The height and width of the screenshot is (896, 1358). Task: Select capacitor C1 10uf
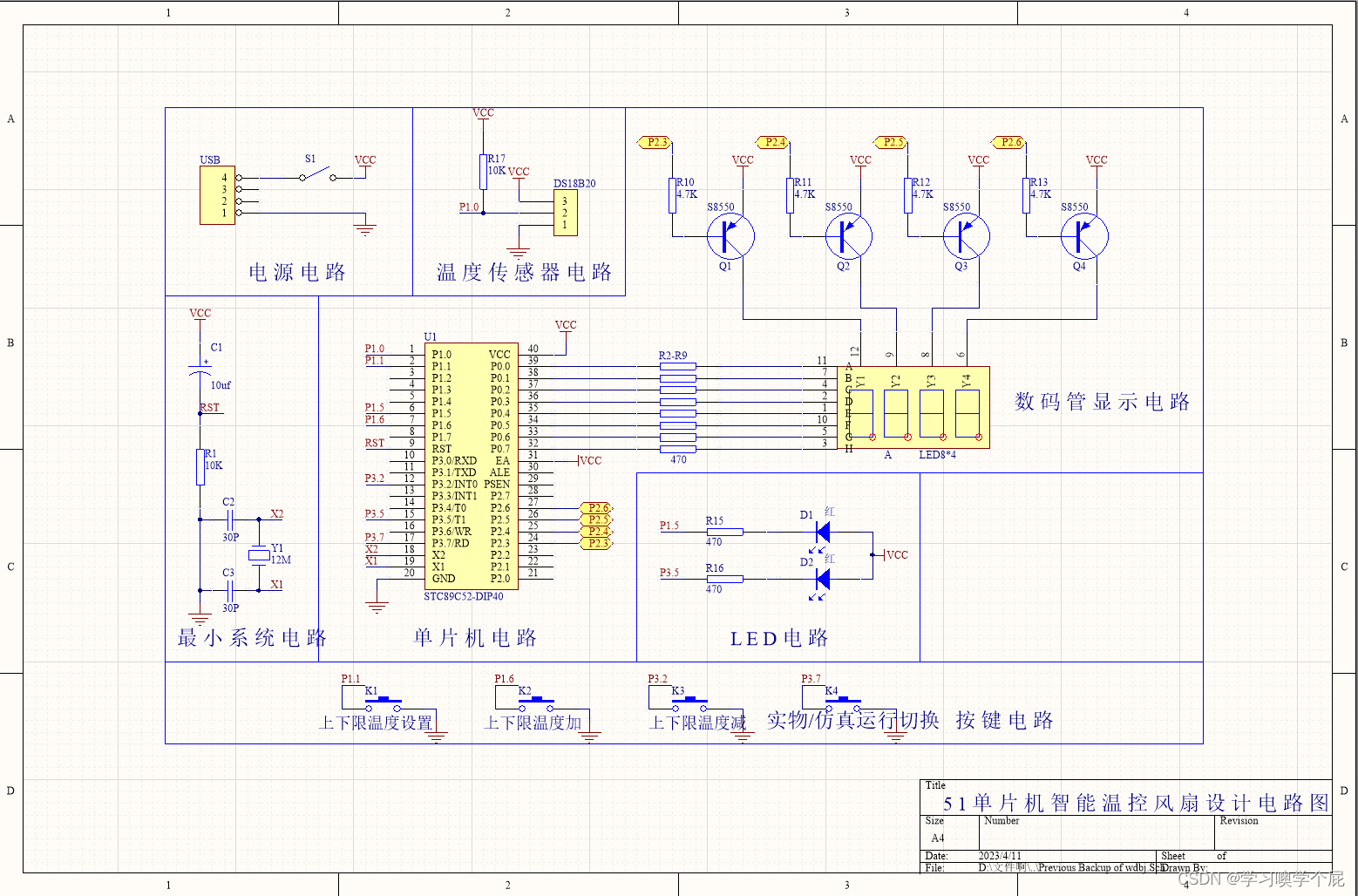click(x=200, y=369)
